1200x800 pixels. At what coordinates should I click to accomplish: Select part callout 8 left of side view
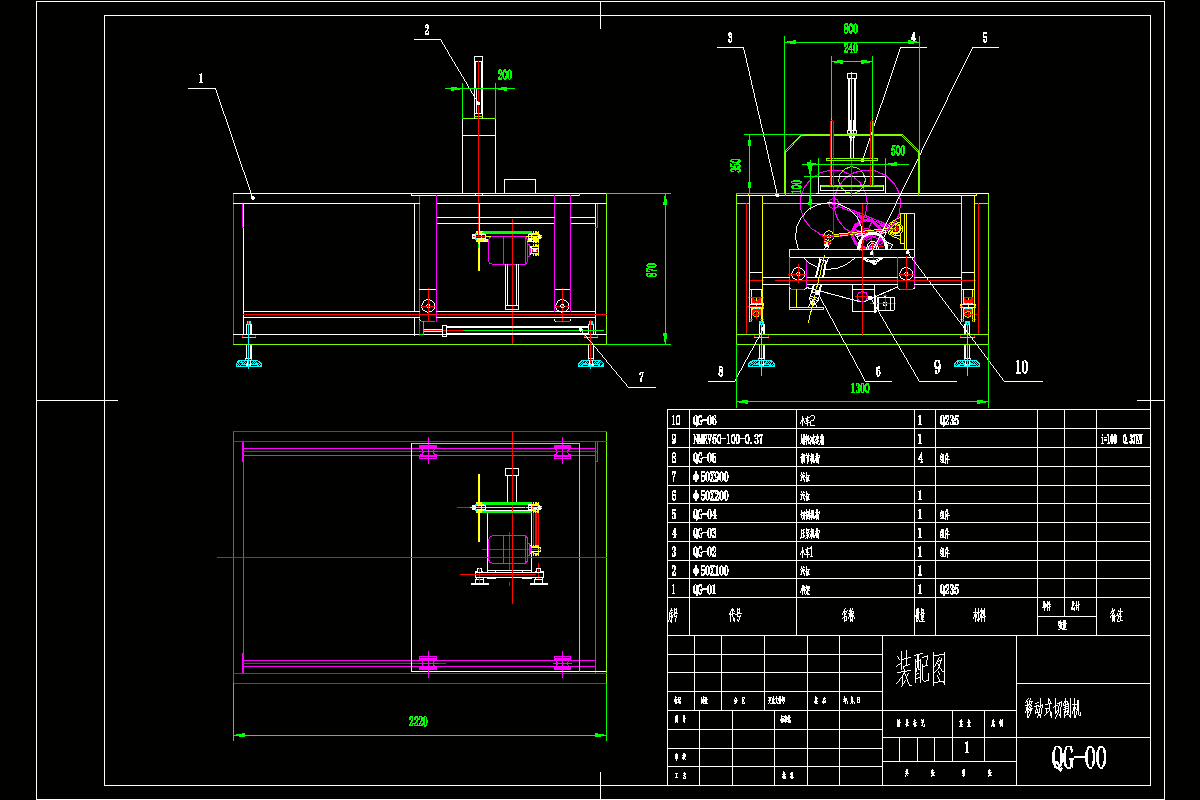click(x=719, y=370)
